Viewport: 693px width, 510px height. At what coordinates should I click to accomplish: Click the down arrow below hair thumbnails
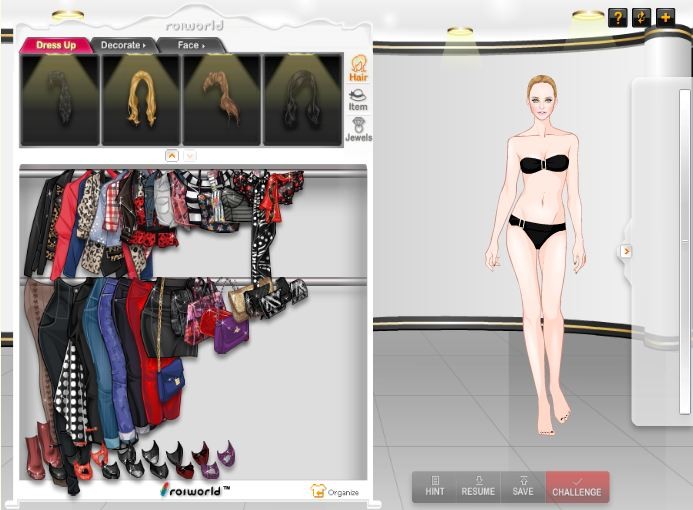190,155
